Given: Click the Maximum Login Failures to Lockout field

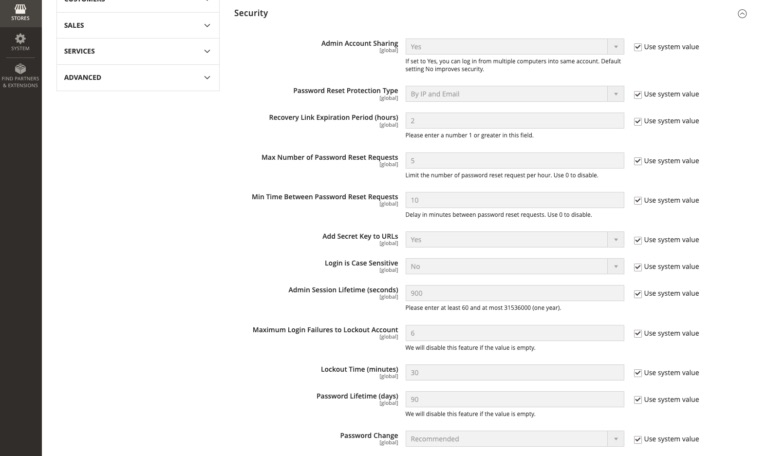Looking at the screenshot, I should (x=514, y=333).
